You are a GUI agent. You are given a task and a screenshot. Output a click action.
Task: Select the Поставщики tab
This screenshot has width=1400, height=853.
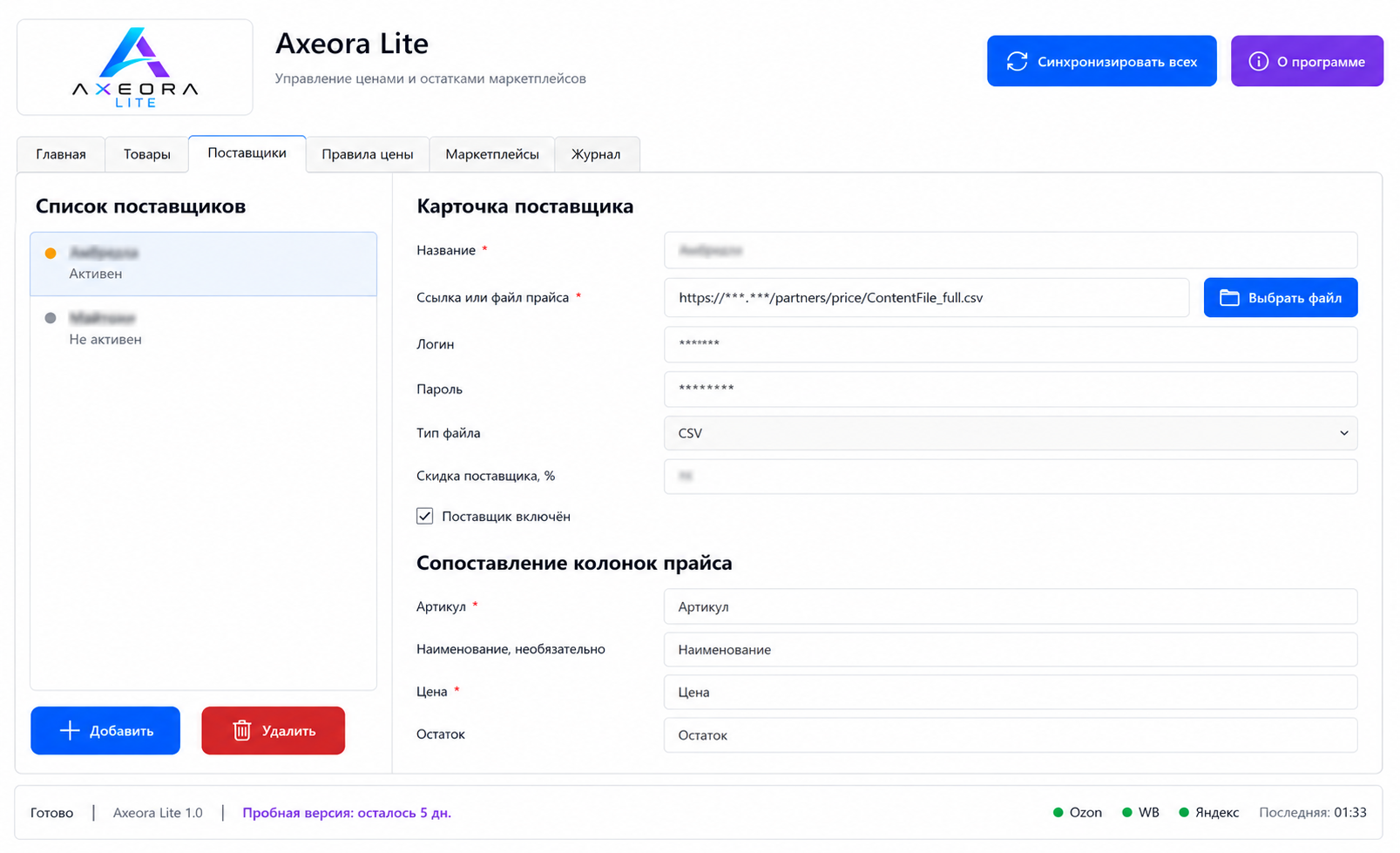pos(247,153)
